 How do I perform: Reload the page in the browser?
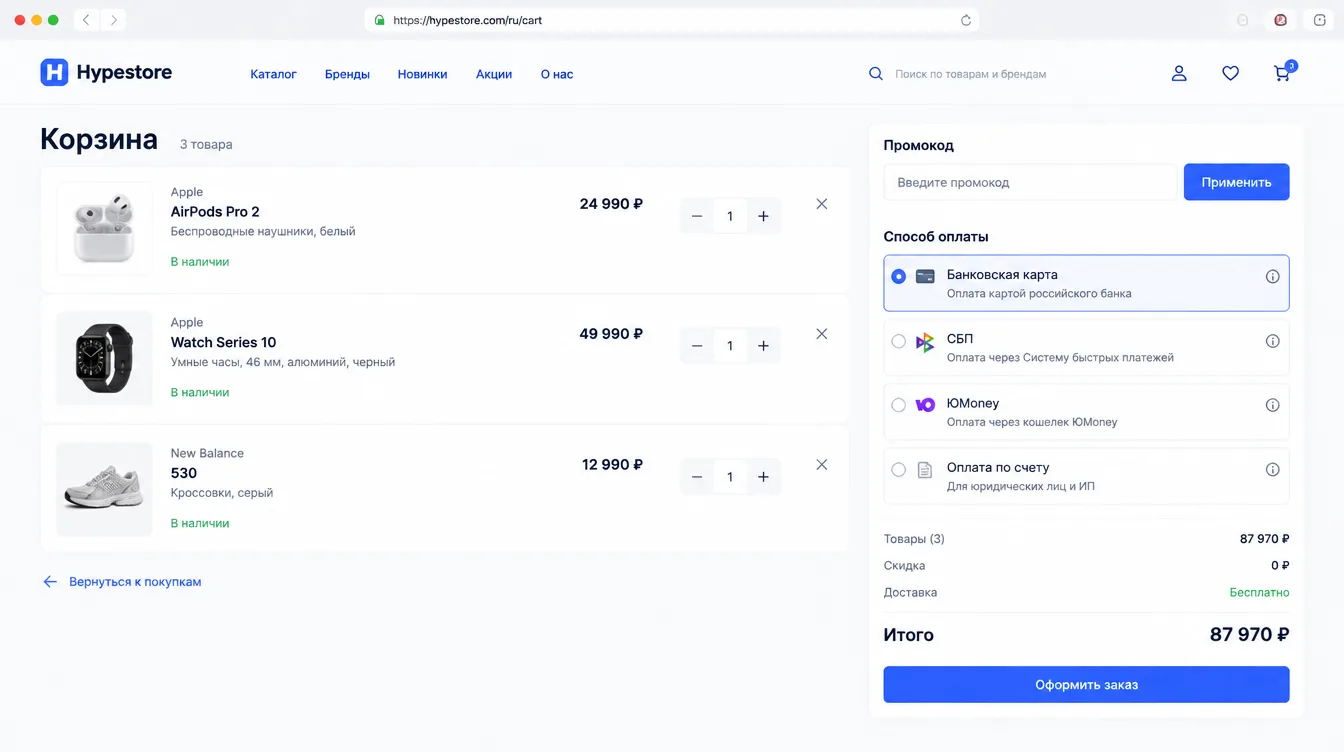click(x=965, y=20)
